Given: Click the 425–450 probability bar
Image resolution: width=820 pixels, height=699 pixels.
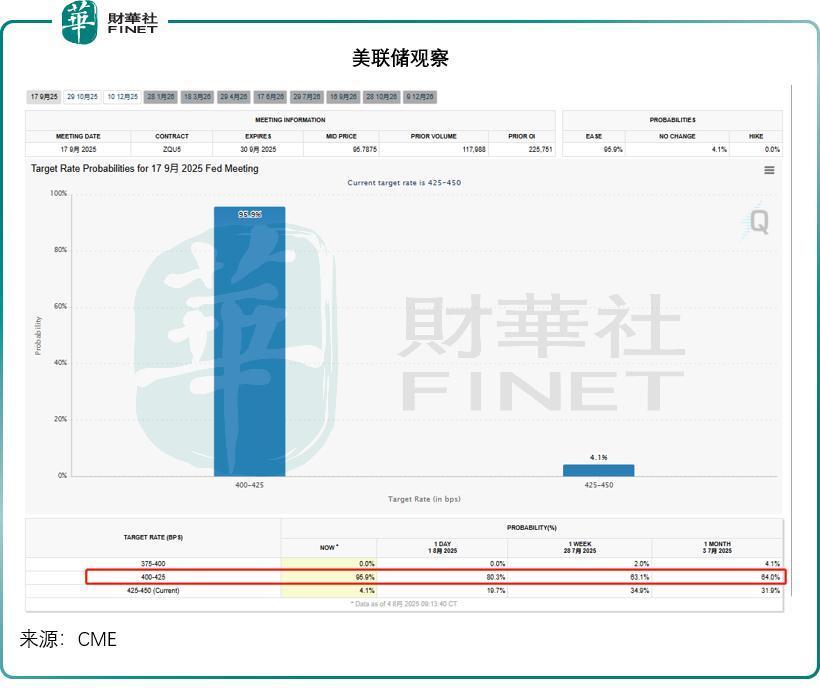Looking at the screenshot, I should point(598,470).
